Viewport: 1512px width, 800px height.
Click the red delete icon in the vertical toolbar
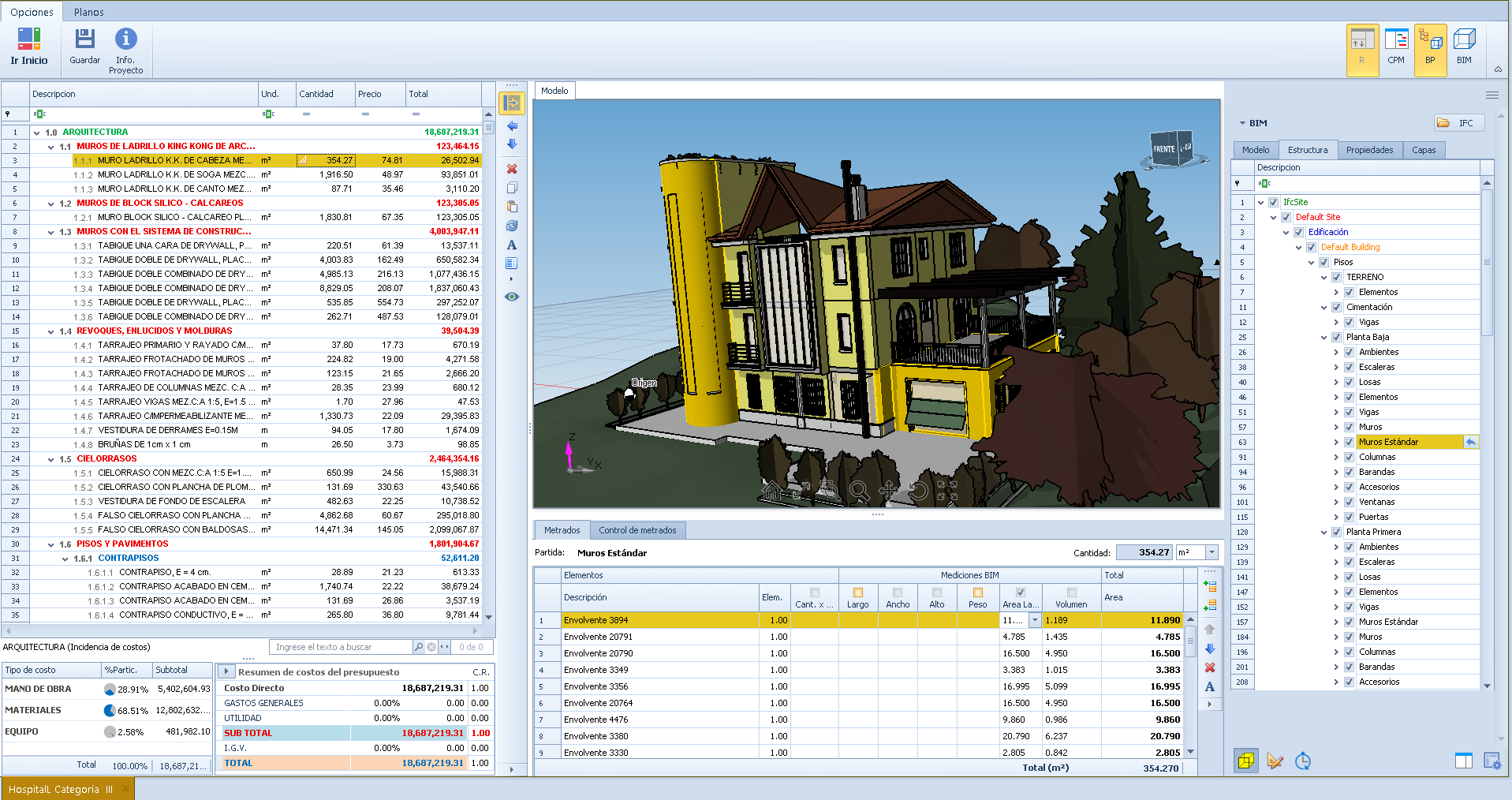tap(512, 168)
